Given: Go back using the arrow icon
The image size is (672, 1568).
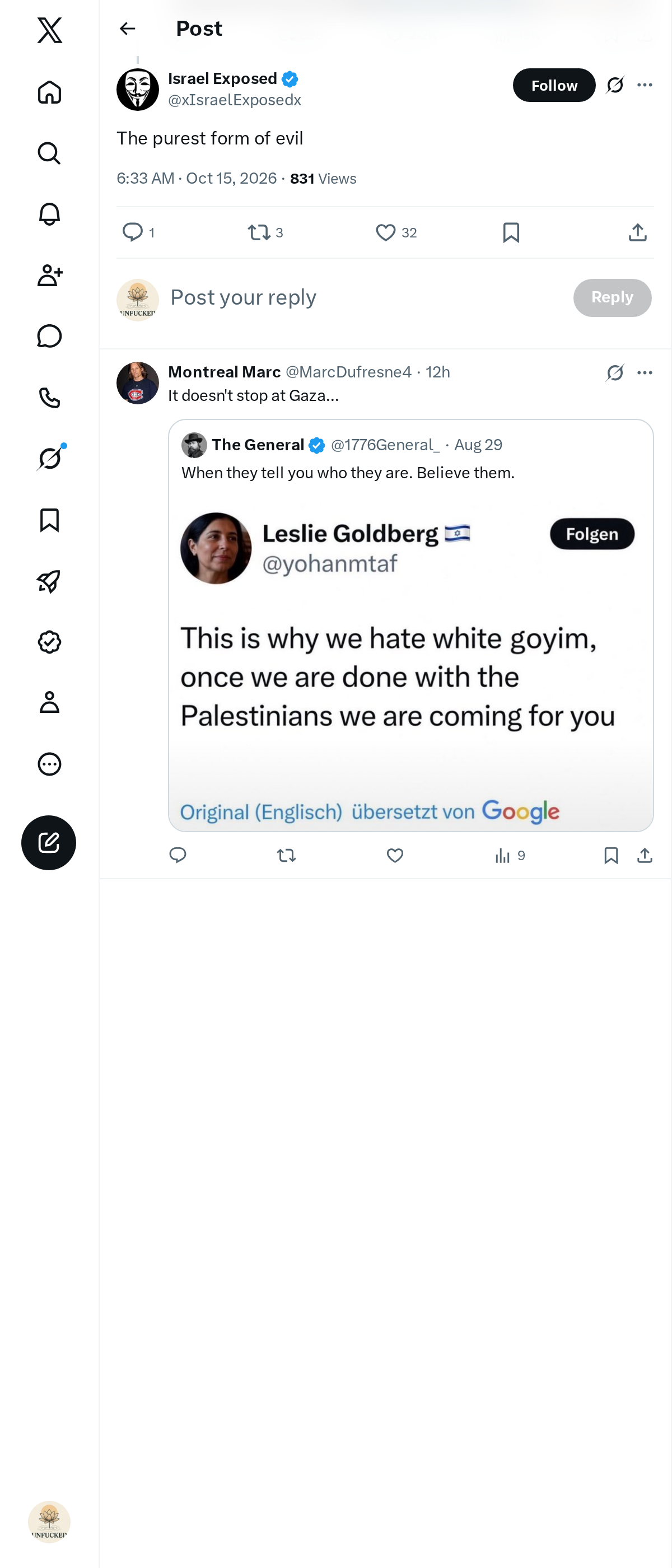Looking at the screenshot, I should [127, 29].
